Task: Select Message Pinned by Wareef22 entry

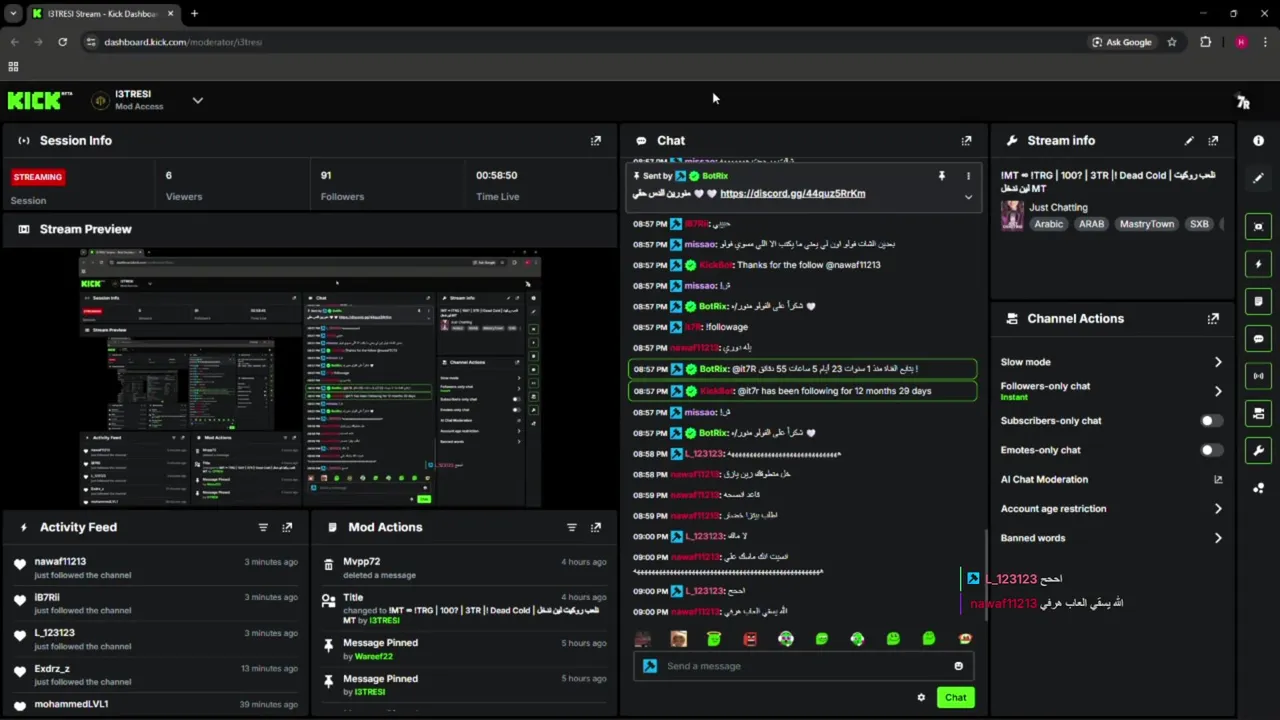Action: pyautogui.click(x=464, y=649)
